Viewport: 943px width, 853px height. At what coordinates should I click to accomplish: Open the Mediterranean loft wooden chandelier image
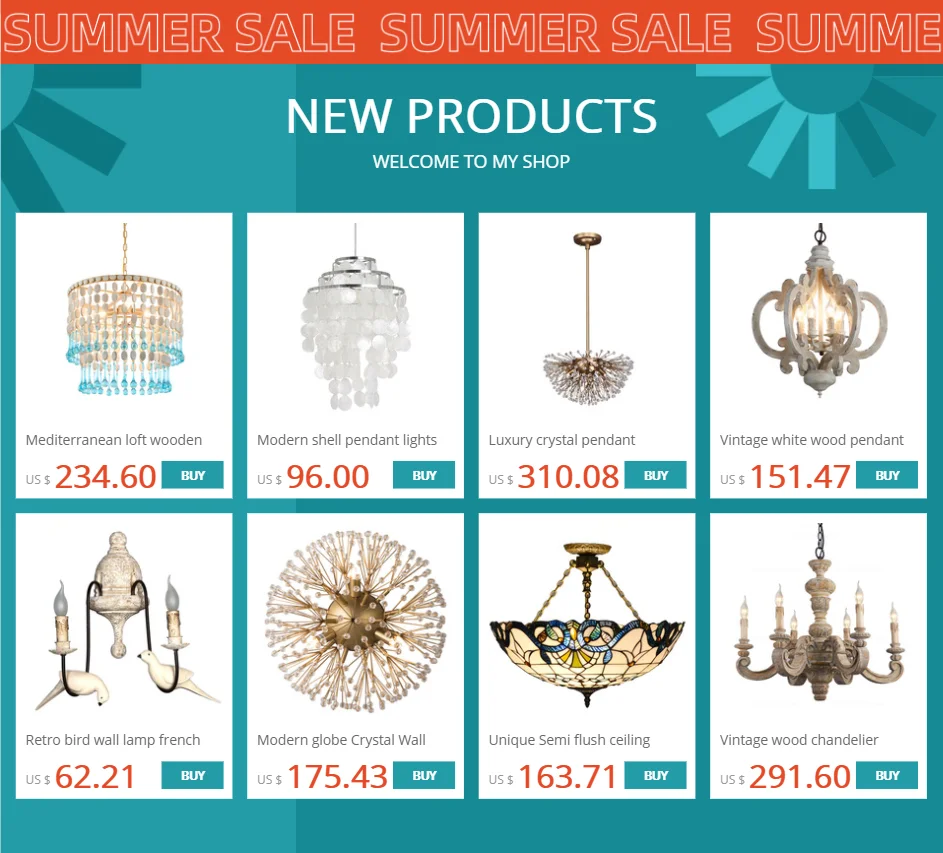coord(124,311)
